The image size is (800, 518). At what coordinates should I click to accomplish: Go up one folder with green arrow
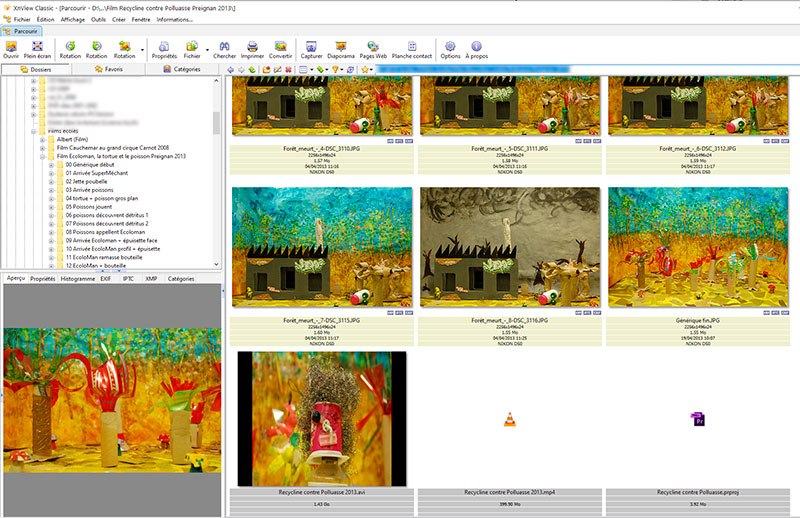(x=252, y=69)
